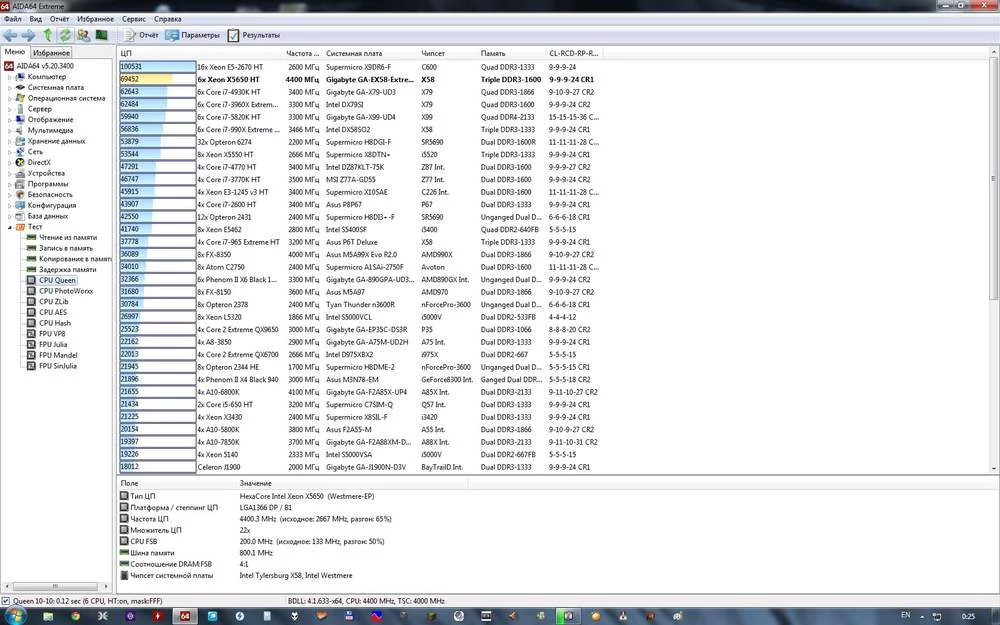Select the FPU VP8 benchmark icon

[x=31, y=334]
